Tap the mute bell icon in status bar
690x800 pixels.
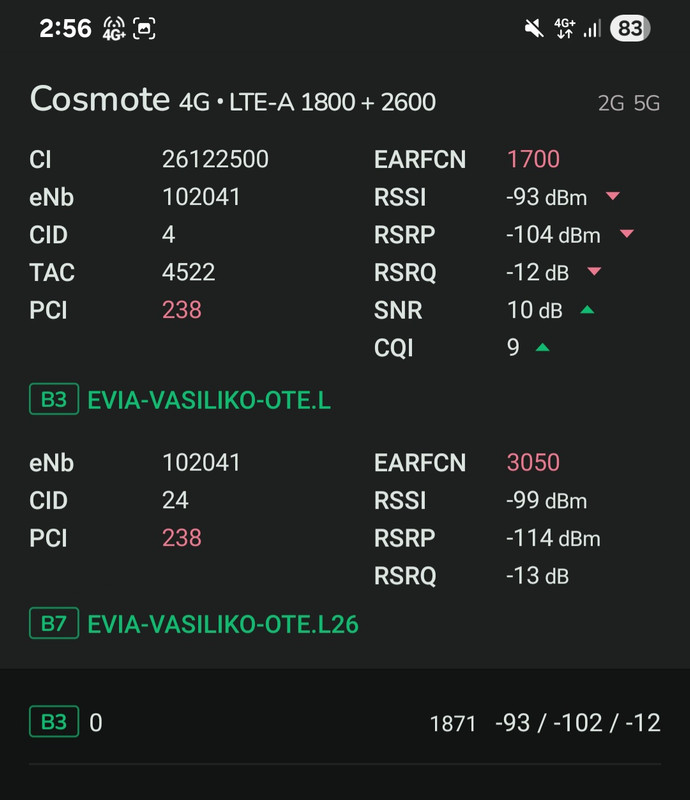click(x=534, y=28)
